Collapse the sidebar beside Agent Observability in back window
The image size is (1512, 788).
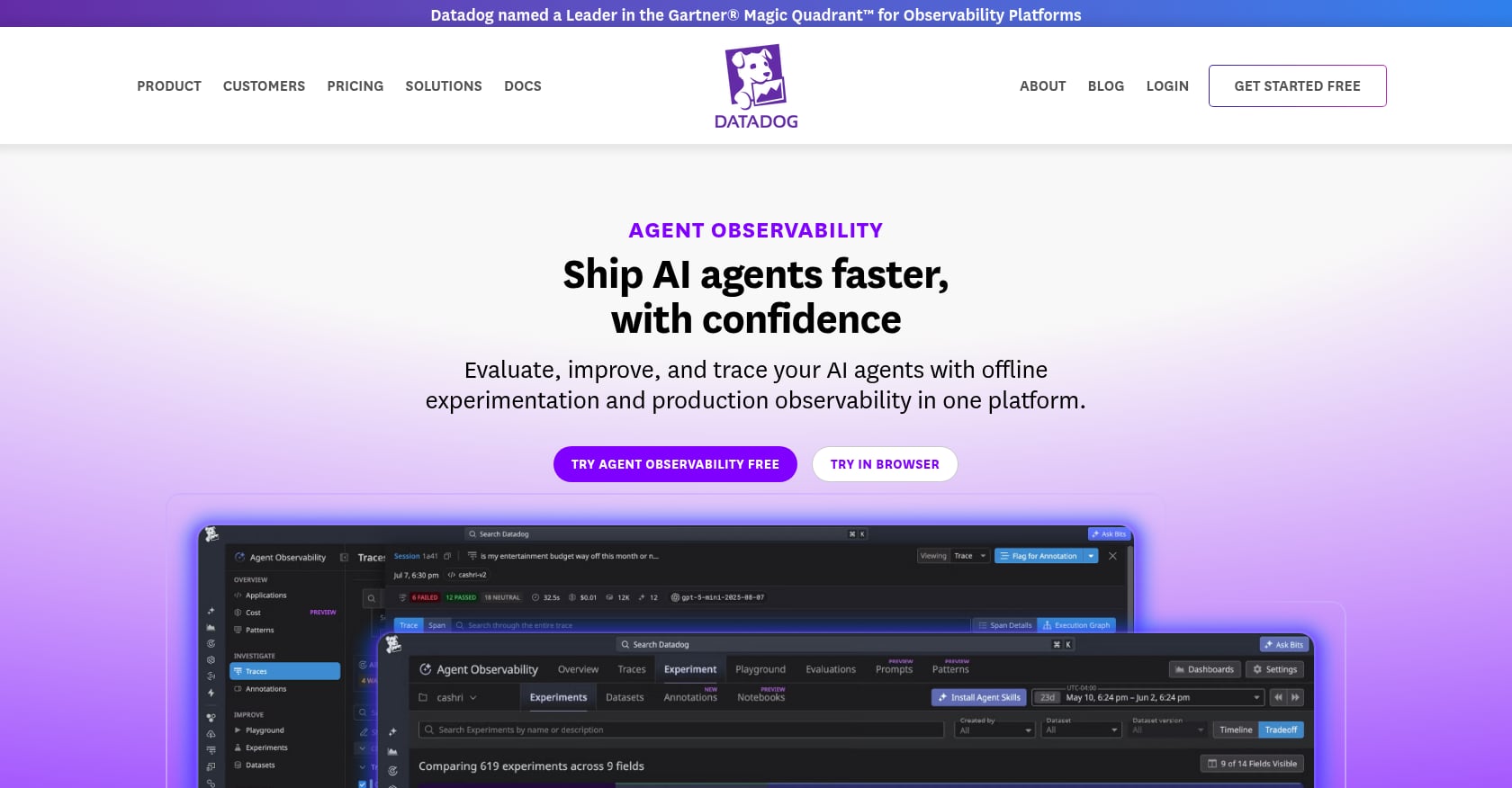click(x=344, y=558)
